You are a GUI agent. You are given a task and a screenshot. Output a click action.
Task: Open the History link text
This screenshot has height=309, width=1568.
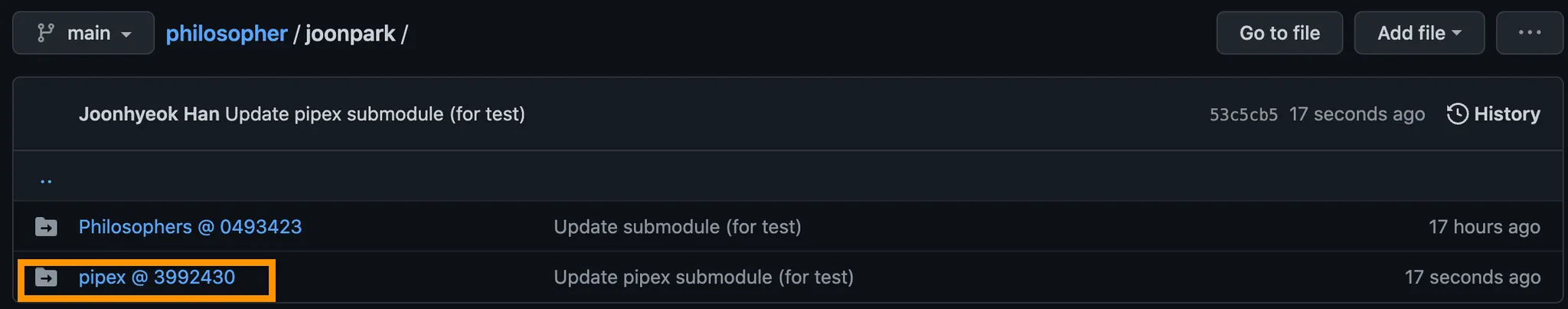click(1507, 114)
